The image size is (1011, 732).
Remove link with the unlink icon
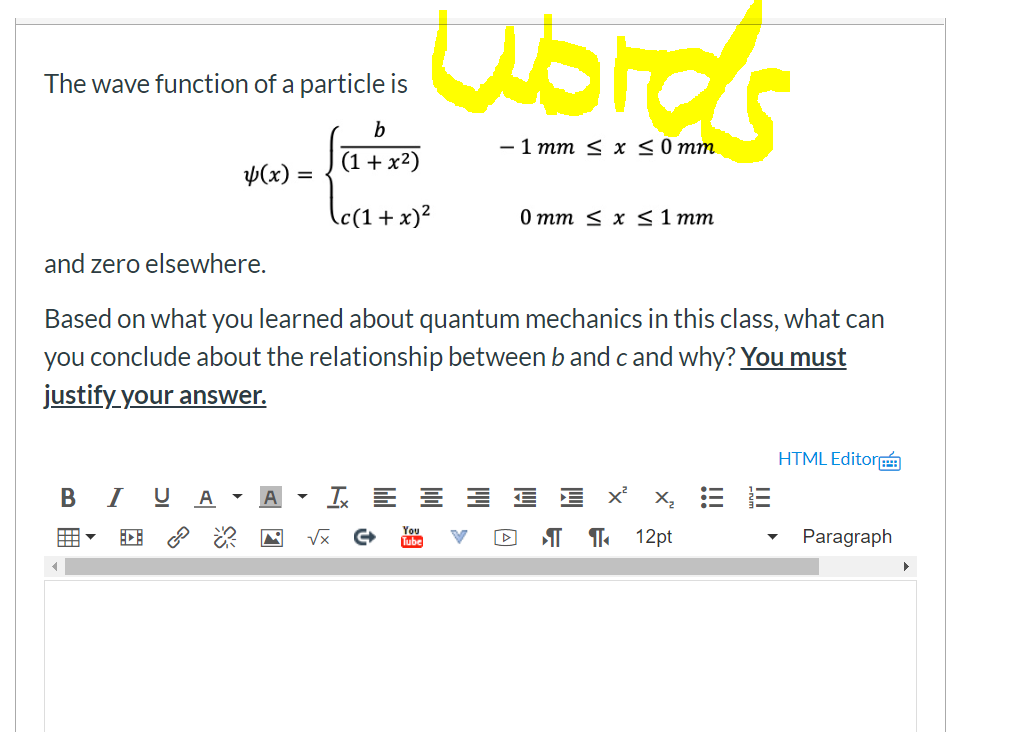(x=224, y=537)
